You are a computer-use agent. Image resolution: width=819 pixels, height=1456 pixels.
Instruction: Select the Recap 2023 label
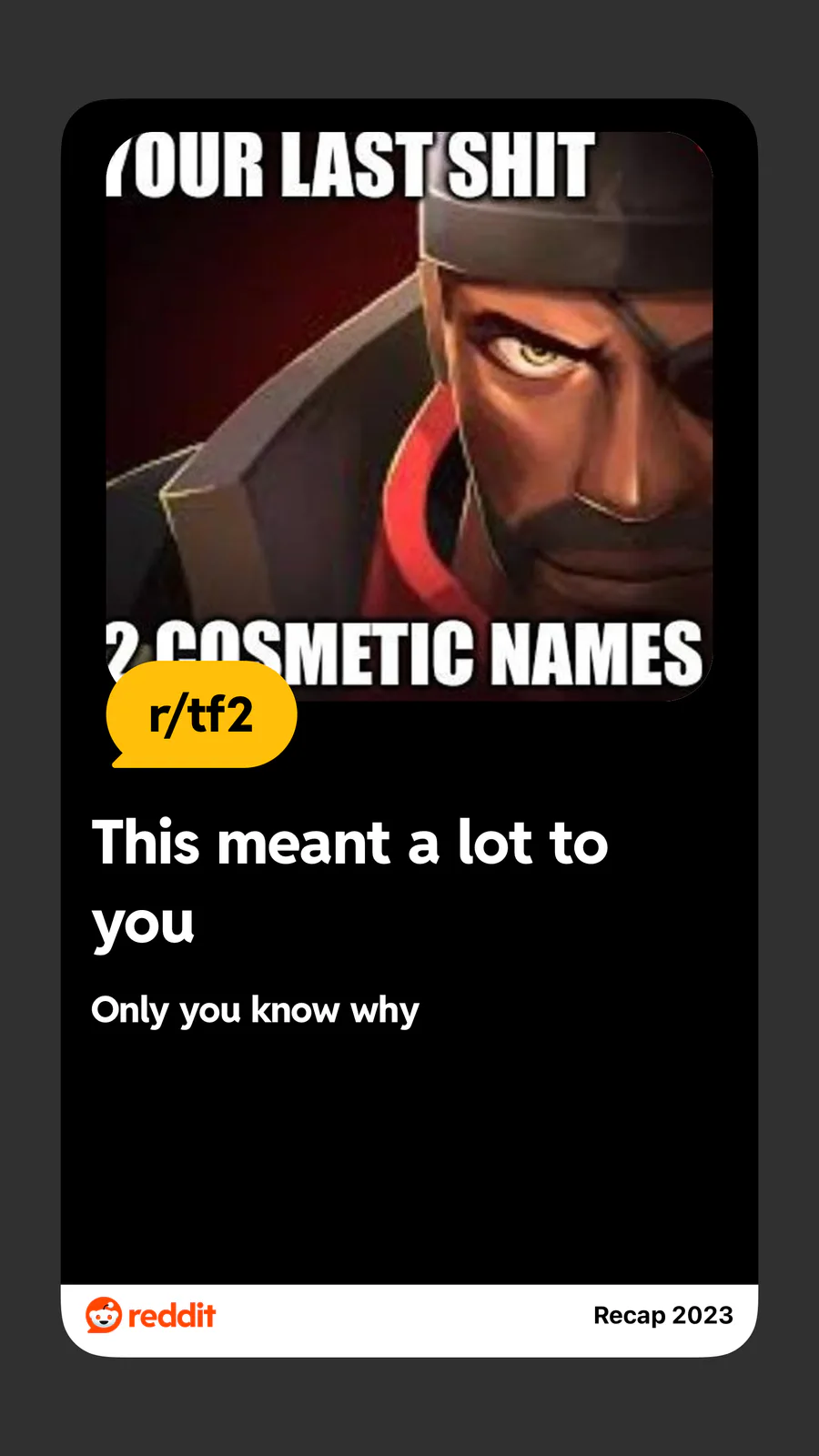pyautogui.click(x=663, y=1315)
